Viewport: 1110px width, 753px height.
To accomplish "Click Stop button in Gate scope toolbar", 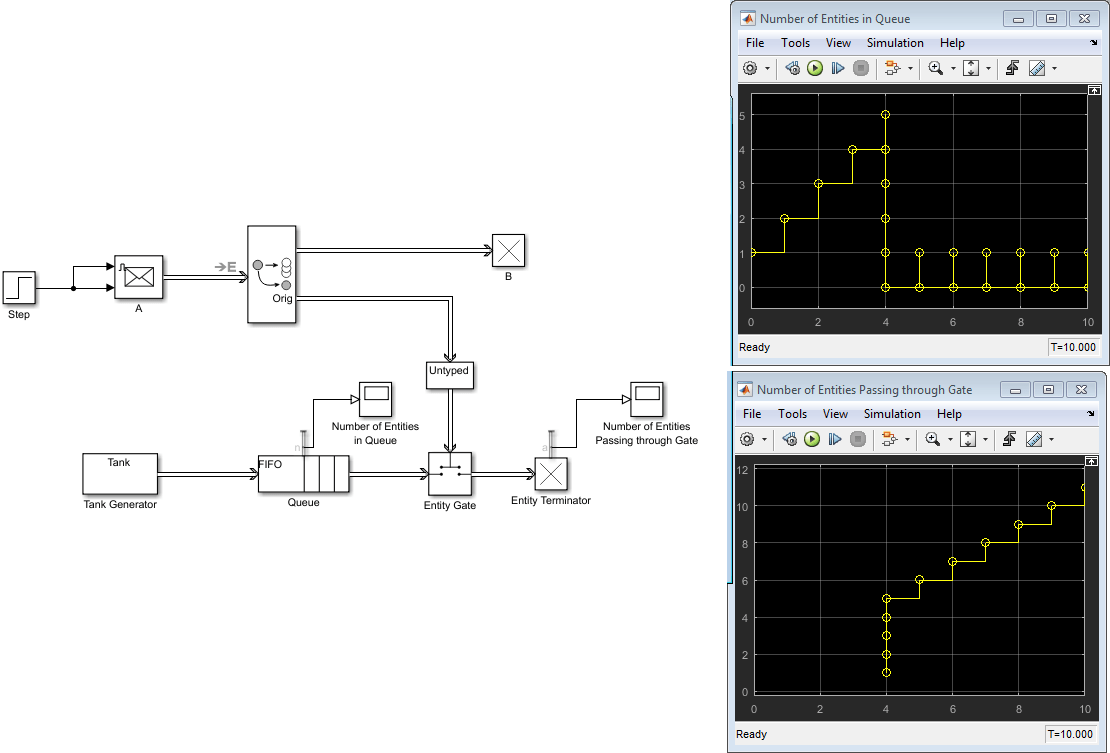I will tap(858, 439).
